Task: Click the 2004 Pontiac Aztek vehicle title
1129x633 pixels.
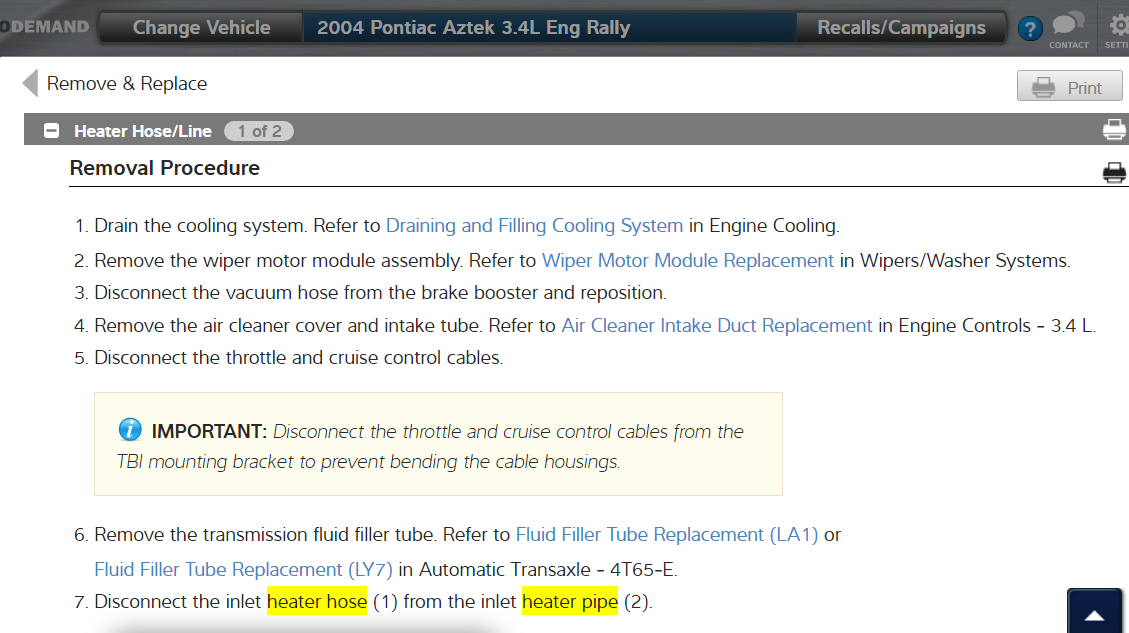Action: pos(473,28)
